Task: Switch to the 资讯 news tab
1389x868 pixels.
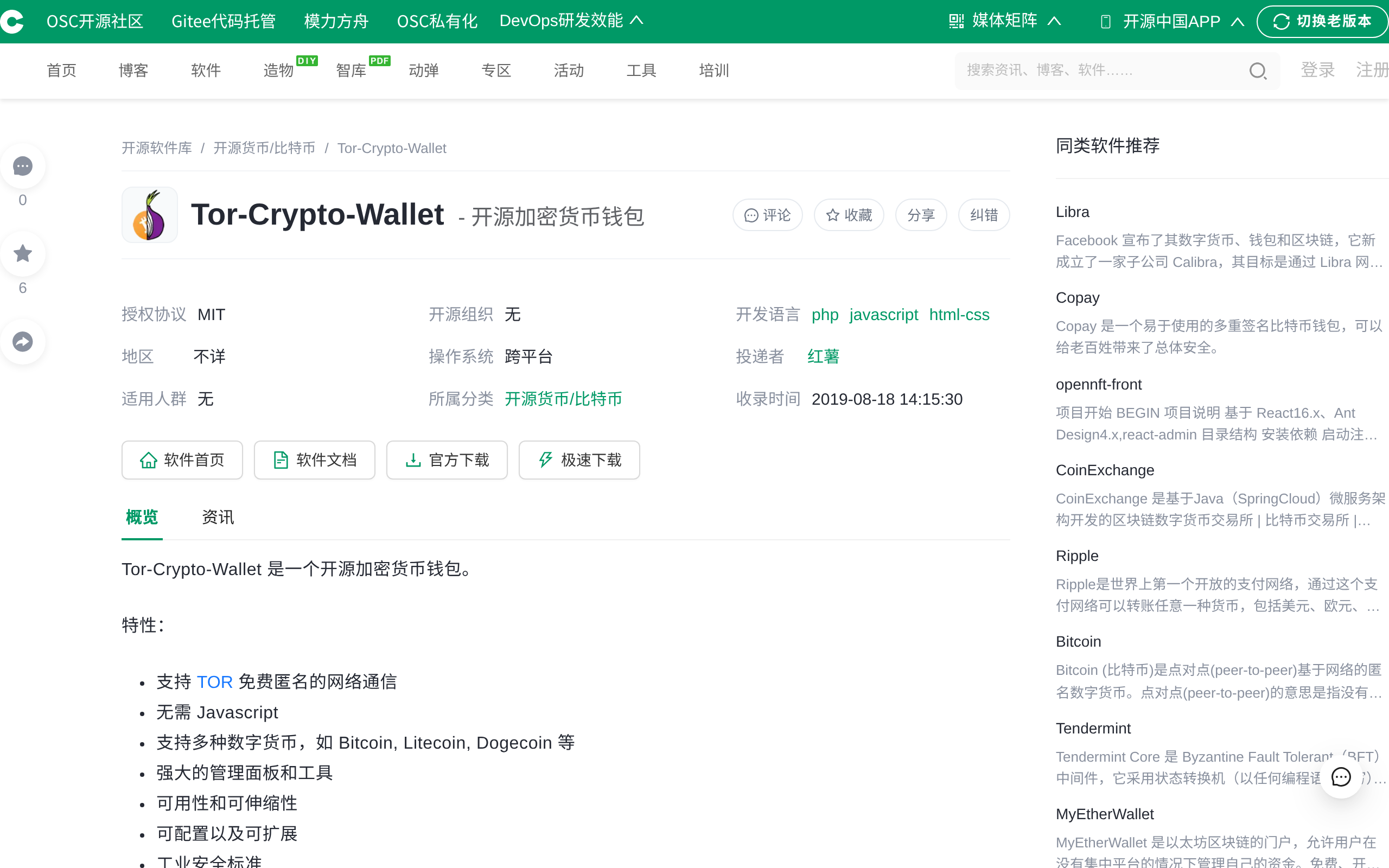Action: pyautogui.click(x=218, y=517)
